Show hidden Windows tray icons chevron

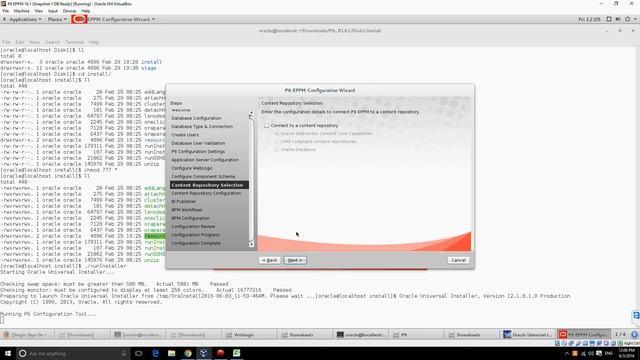coord(567,353)
